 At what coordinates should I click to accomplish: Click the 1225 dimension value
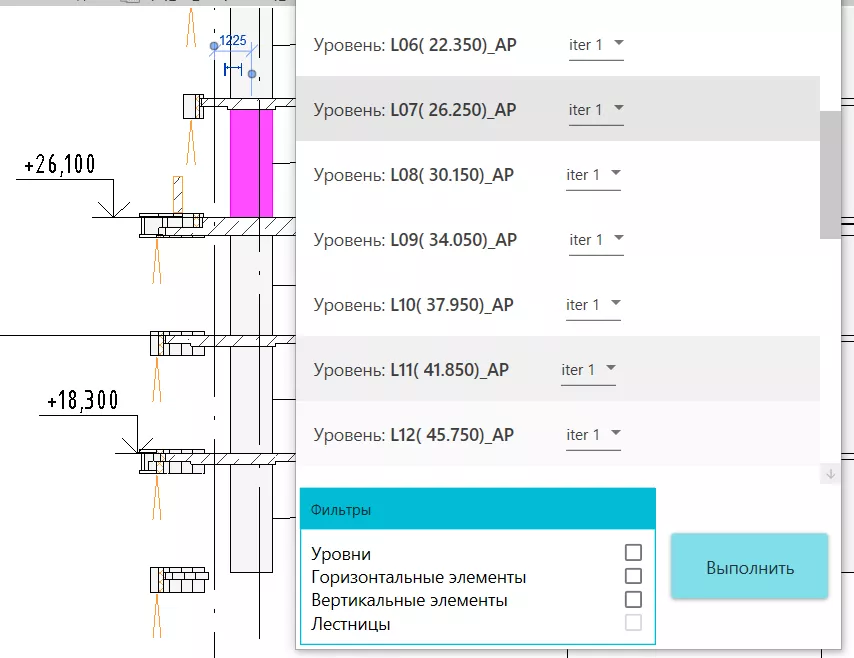(x=232, y=40)
